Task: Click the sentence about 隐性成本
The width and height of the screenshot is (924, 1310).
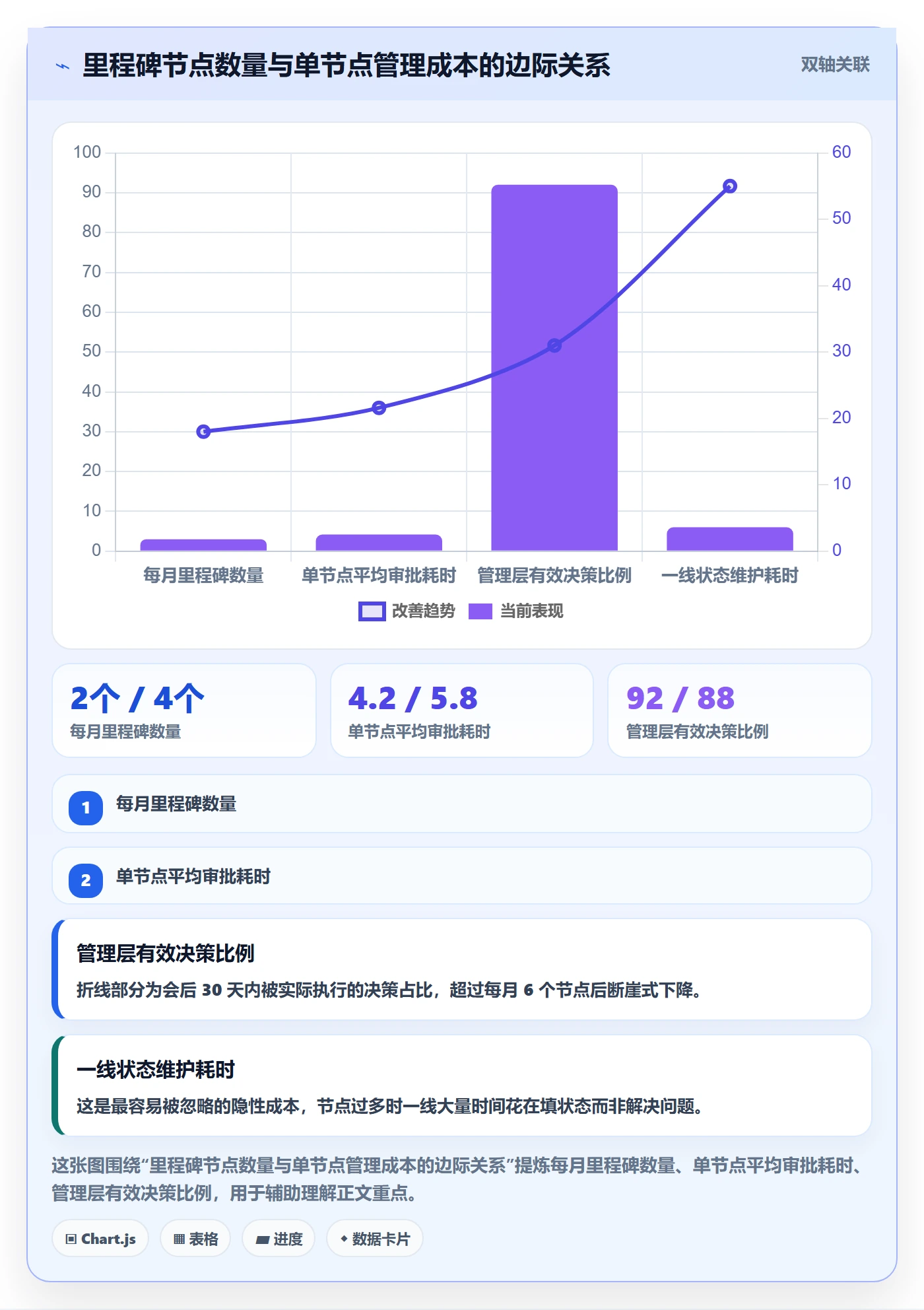Action: click(x=389, y=1107)
